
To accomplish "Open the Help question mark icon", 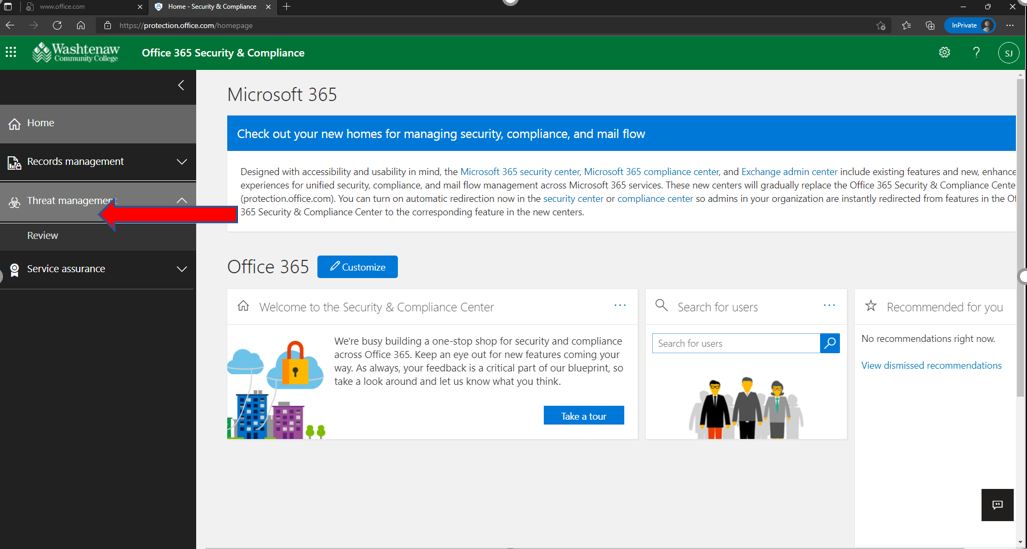I will tap(976, 52).
